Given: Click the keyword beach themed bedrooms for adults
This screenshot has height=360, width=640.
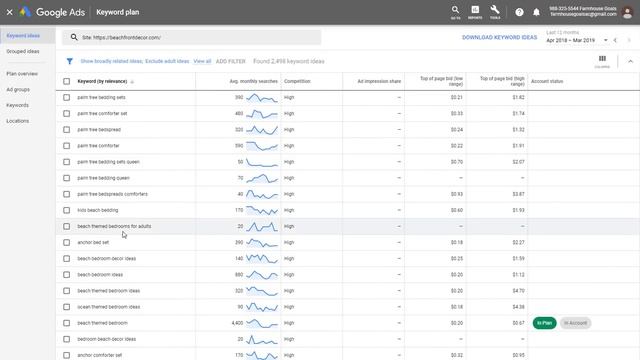Looking at the screenshot, I should coord(114,226).
